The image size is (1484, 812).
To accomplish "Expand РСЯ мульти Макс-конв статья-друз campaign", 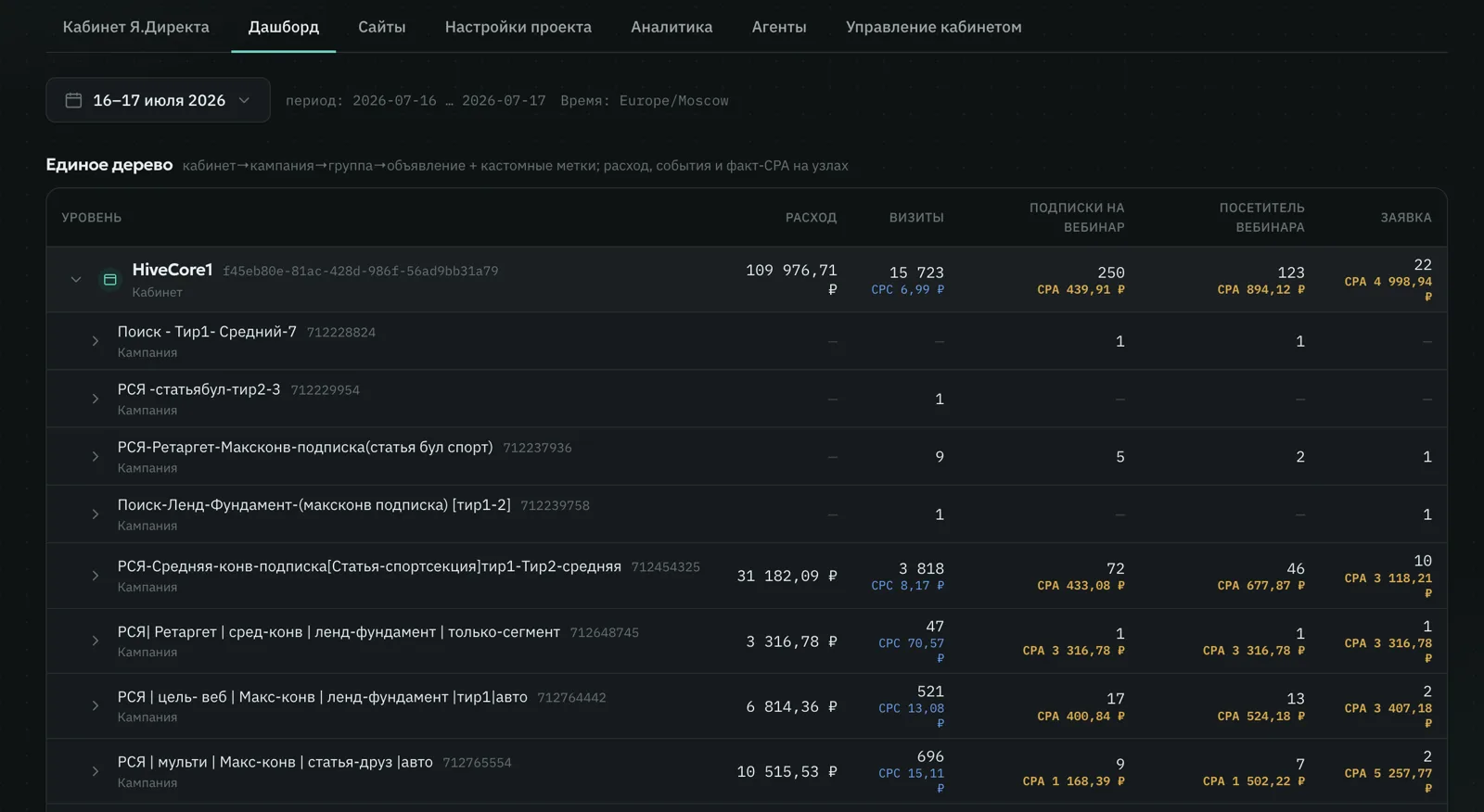I will [x=95, y=771].
